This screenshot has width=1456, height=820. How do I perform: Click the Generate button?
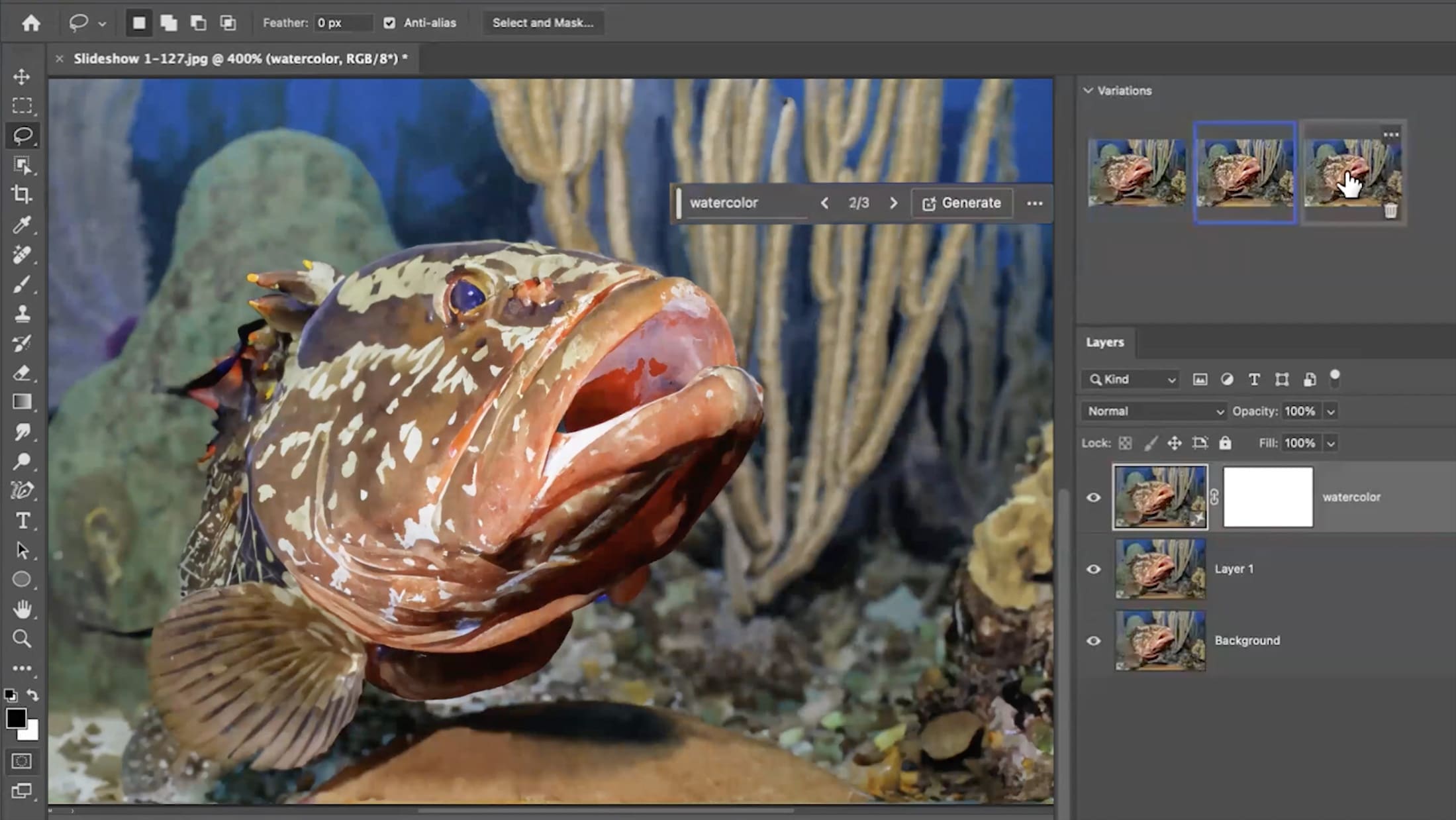(x=962, y=203)
